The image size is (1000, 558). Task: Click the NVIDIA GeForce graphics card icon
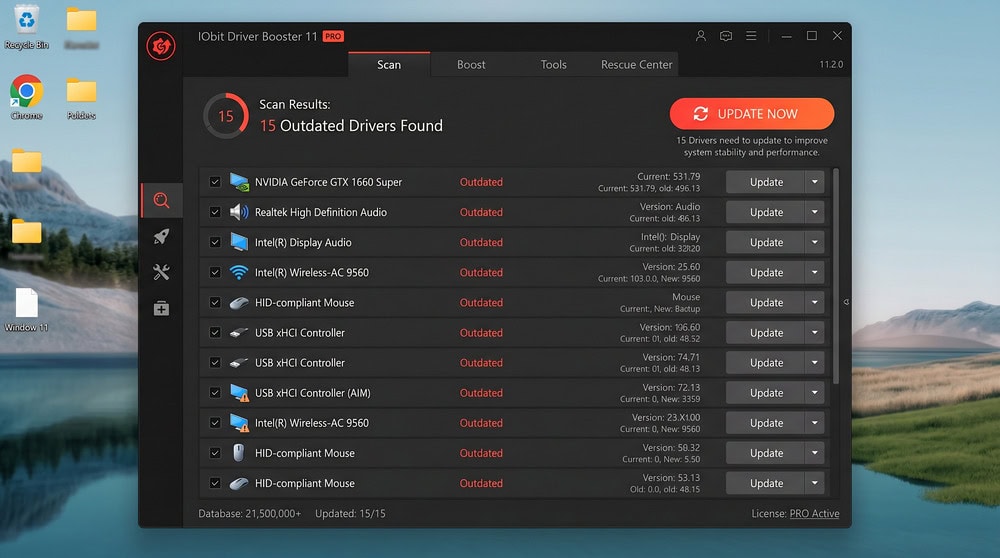(239, 182)
